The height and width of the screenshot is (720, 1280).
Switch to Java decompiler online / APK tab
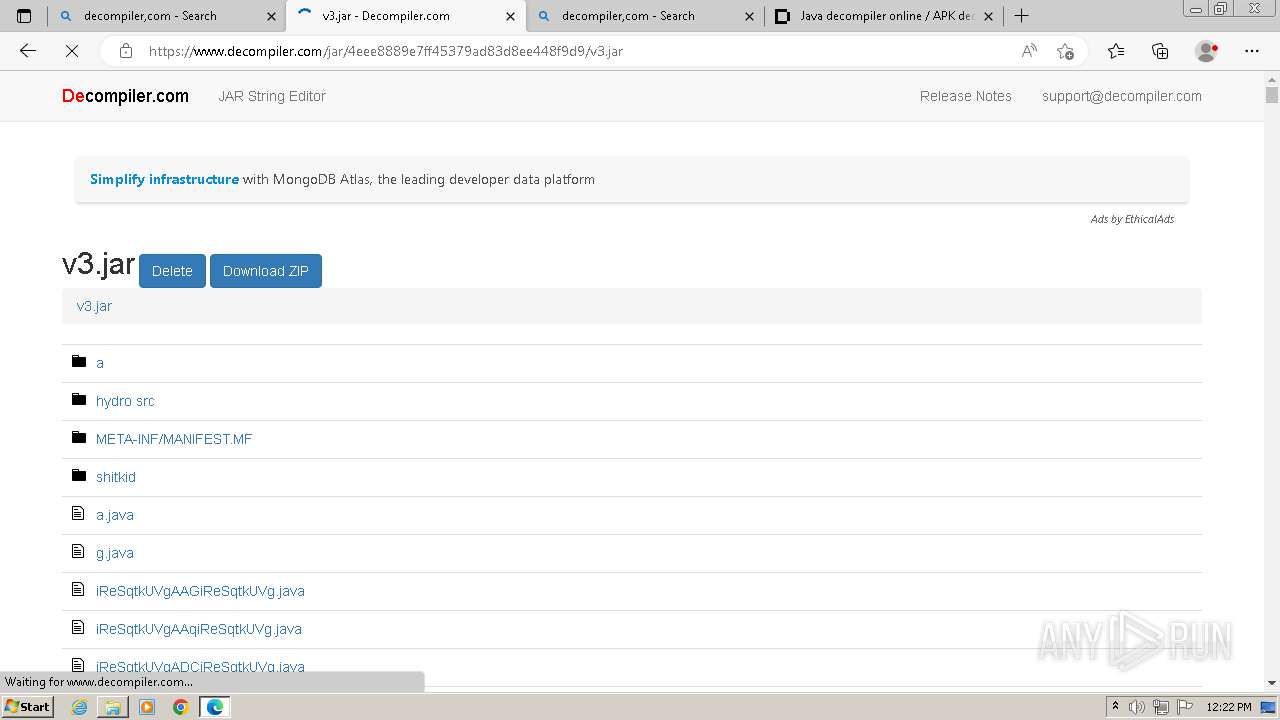[x=884, y=16]
